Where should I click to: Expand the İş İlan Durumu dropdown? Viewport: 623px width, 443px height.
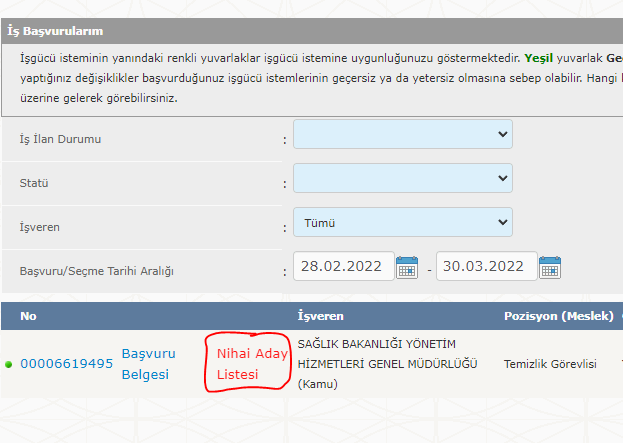click(x=402, y=135)
